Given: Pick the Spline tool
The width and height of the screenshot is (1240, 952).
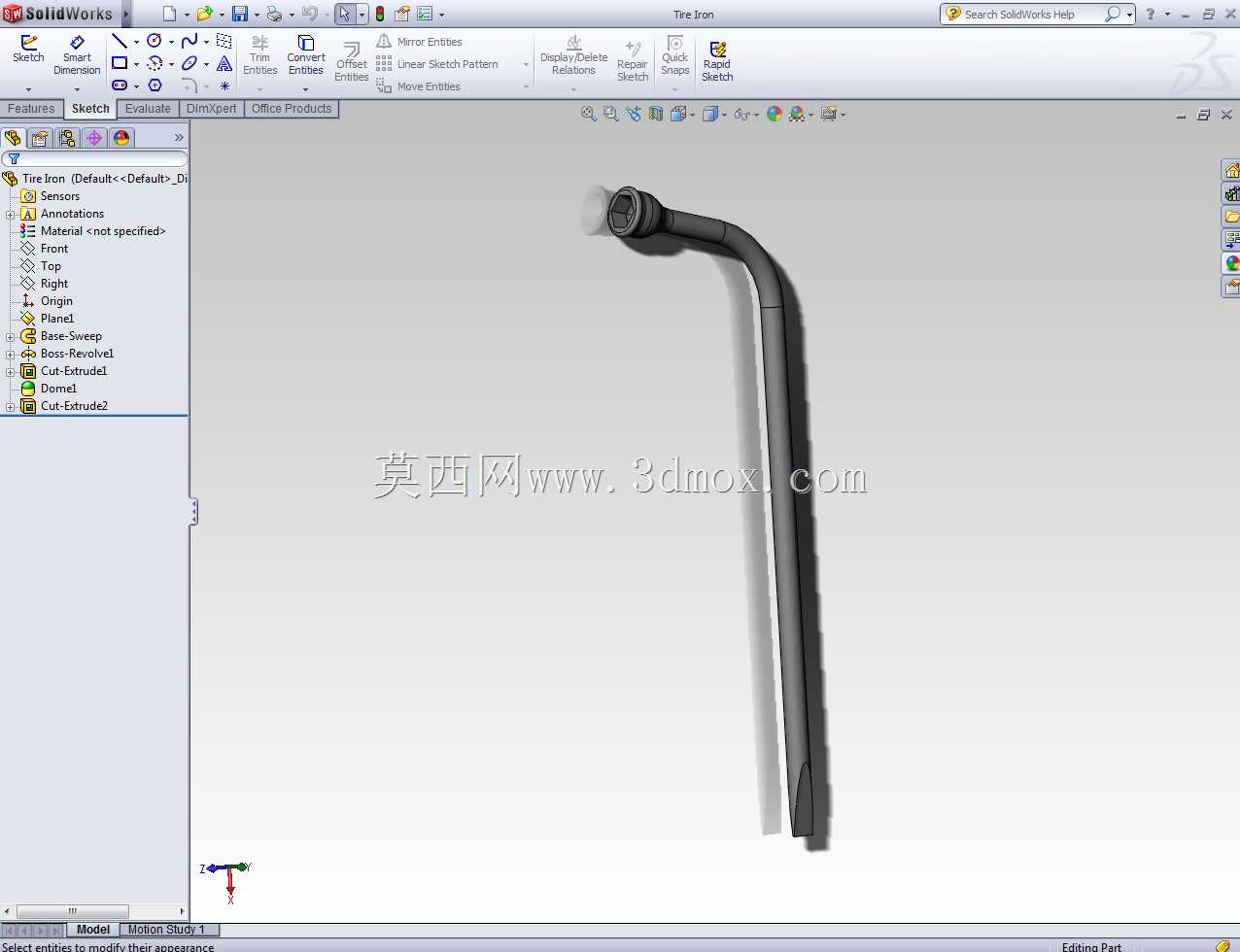Looking at the screenshot, I should 189,41.
